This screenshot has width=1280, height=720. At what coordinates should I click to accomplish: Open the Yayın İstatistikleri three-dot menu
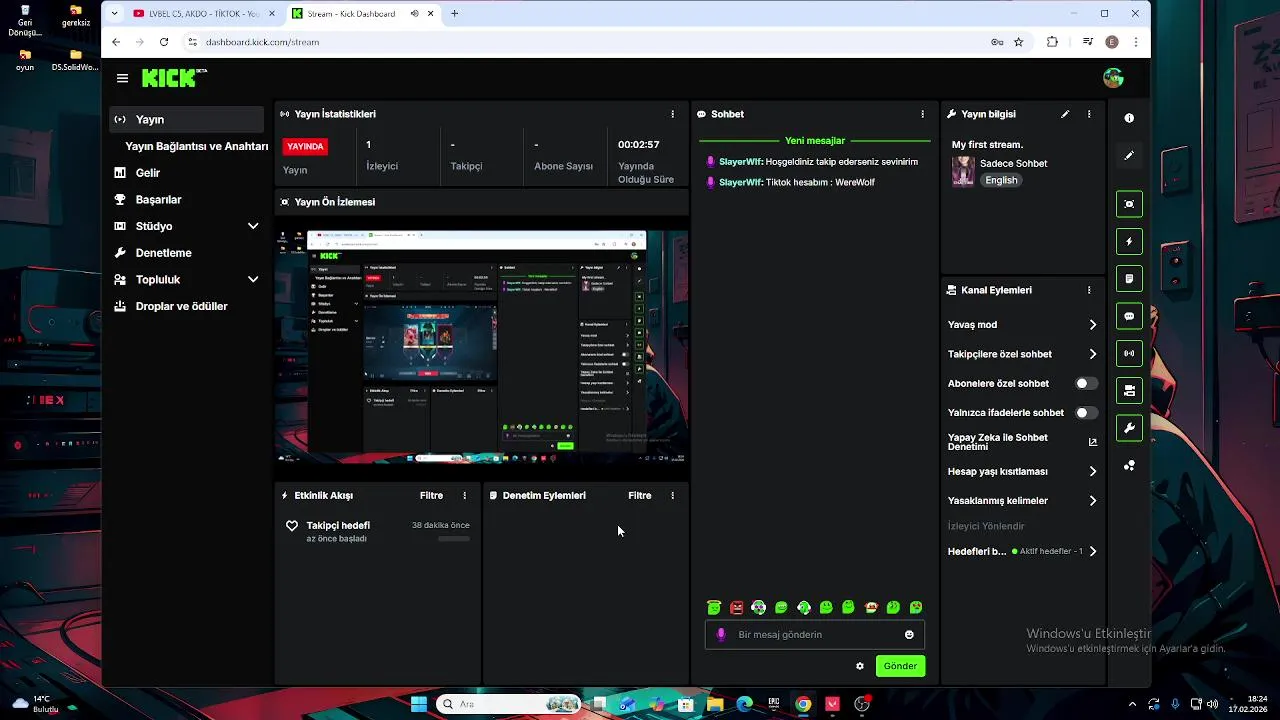[672, 114]
